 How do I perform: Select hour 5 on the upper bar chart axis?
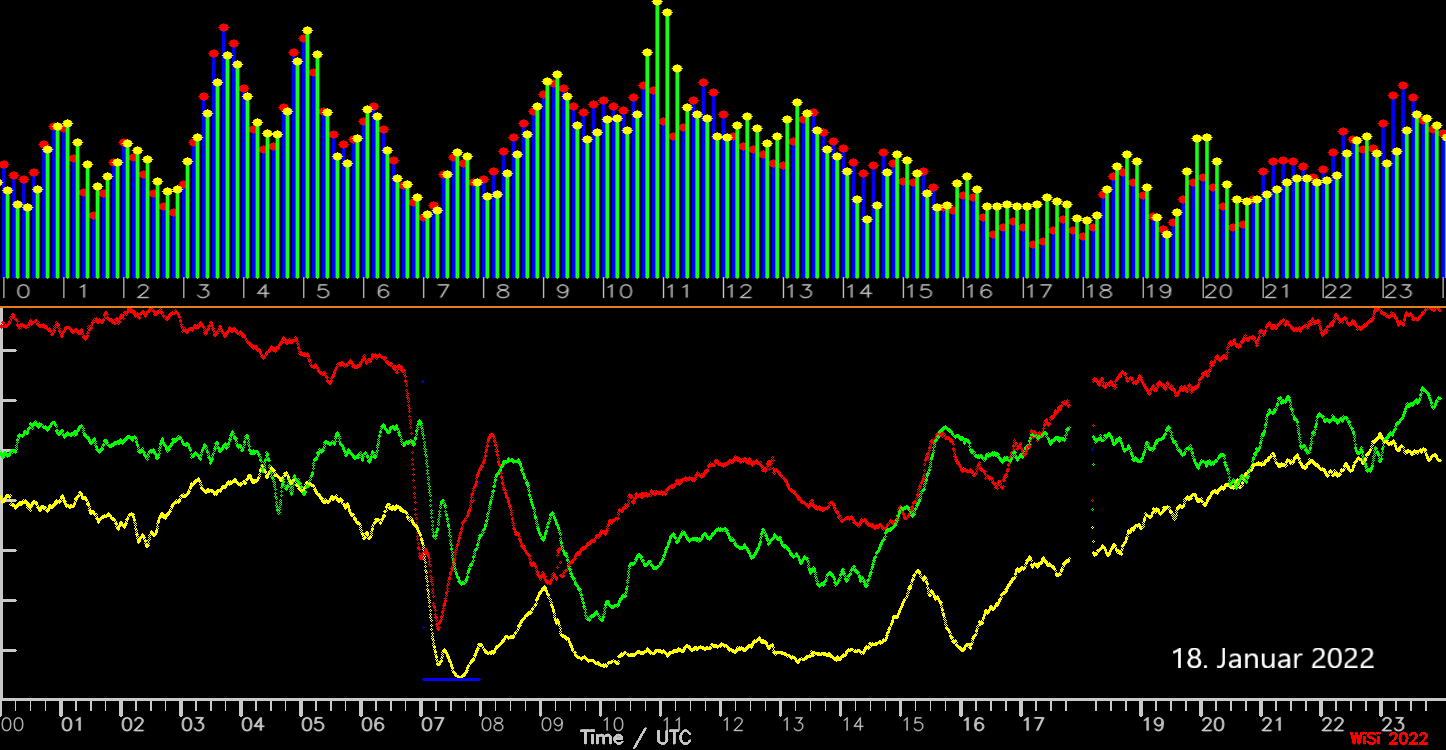tap(323, 292)
